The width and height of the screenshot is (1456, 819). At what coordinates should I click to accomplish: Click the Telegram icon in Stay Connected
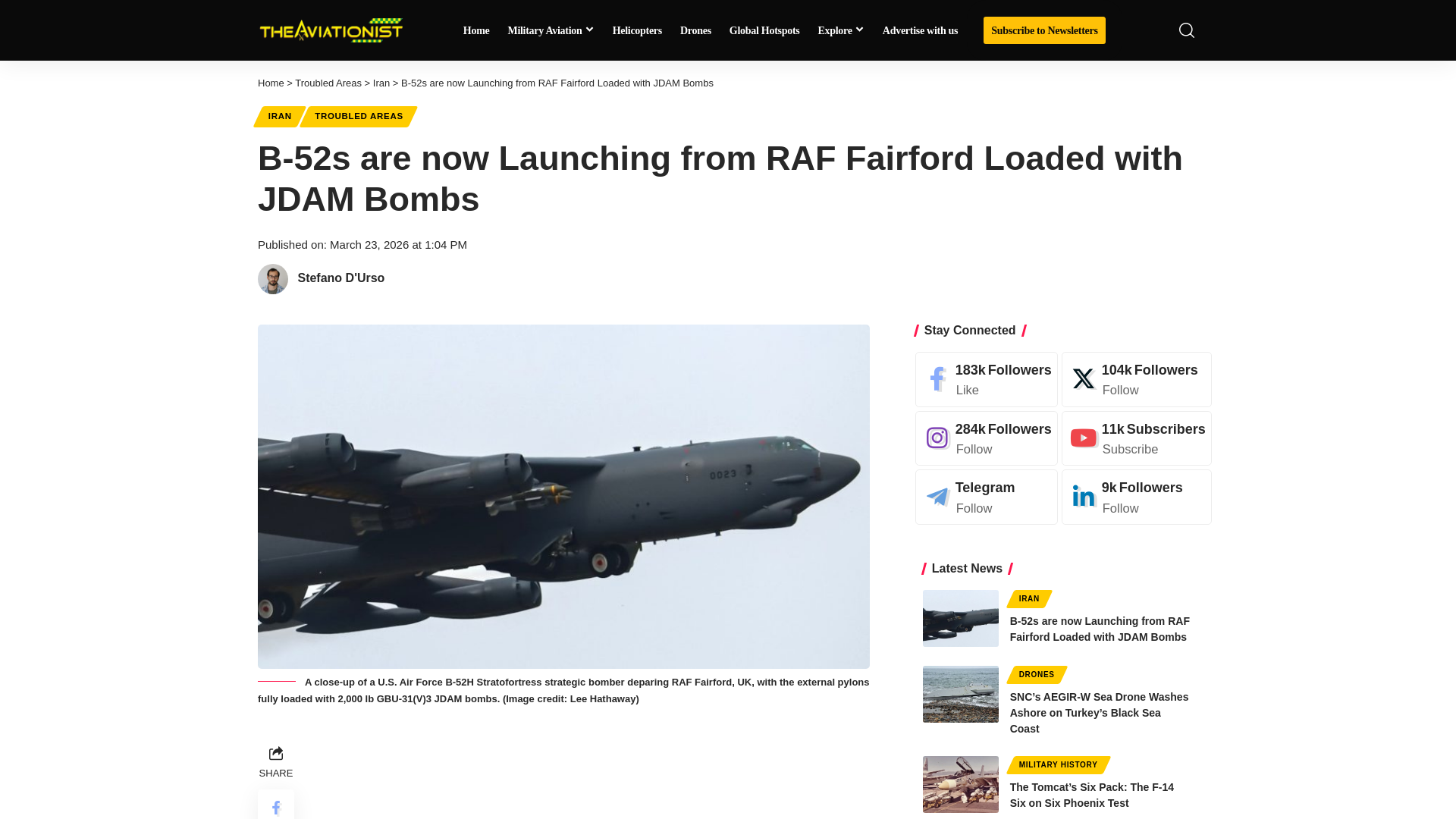(937, 497)
